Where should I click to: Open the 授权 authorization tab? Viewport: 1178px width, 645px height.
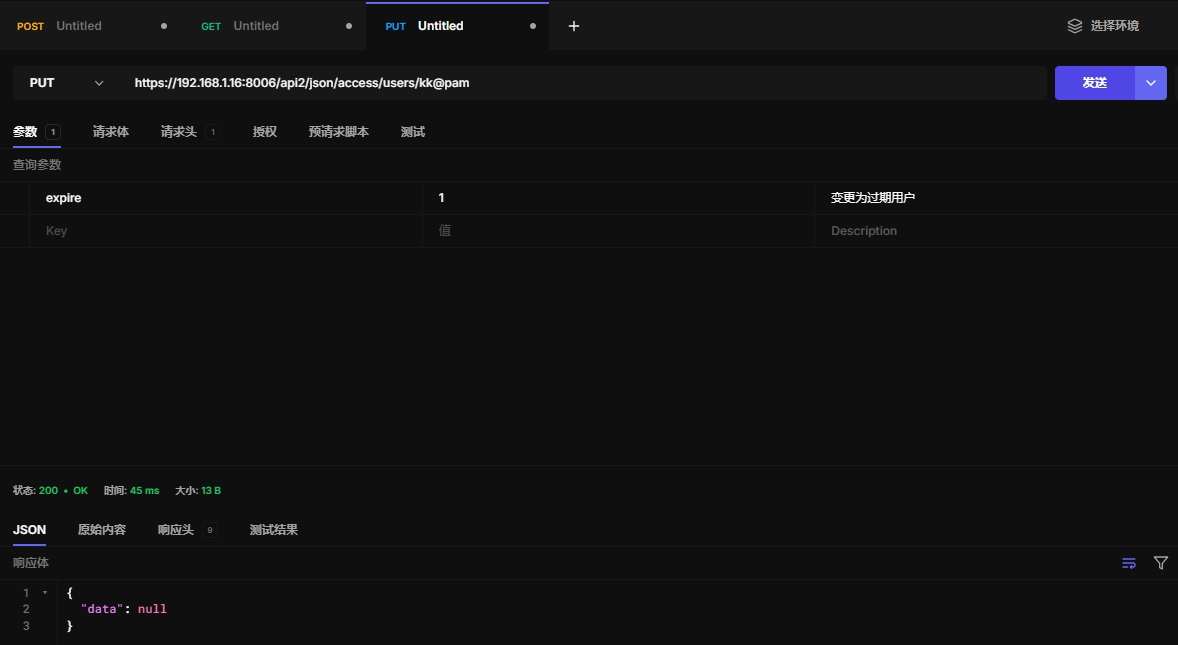coord(265,132)
